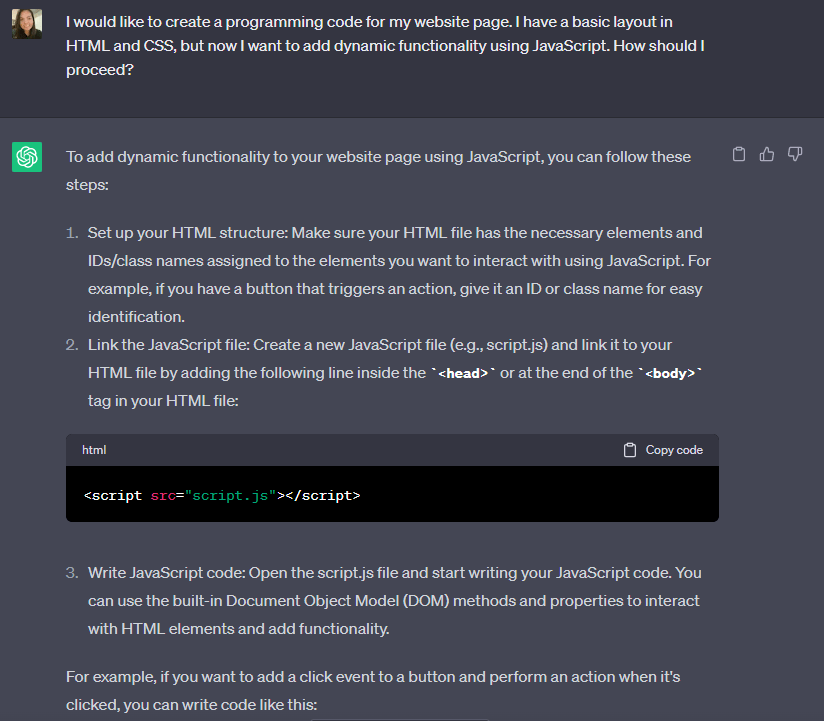Click the Copy code button
This screenshot has height=721, width=824.
(663, 450)
